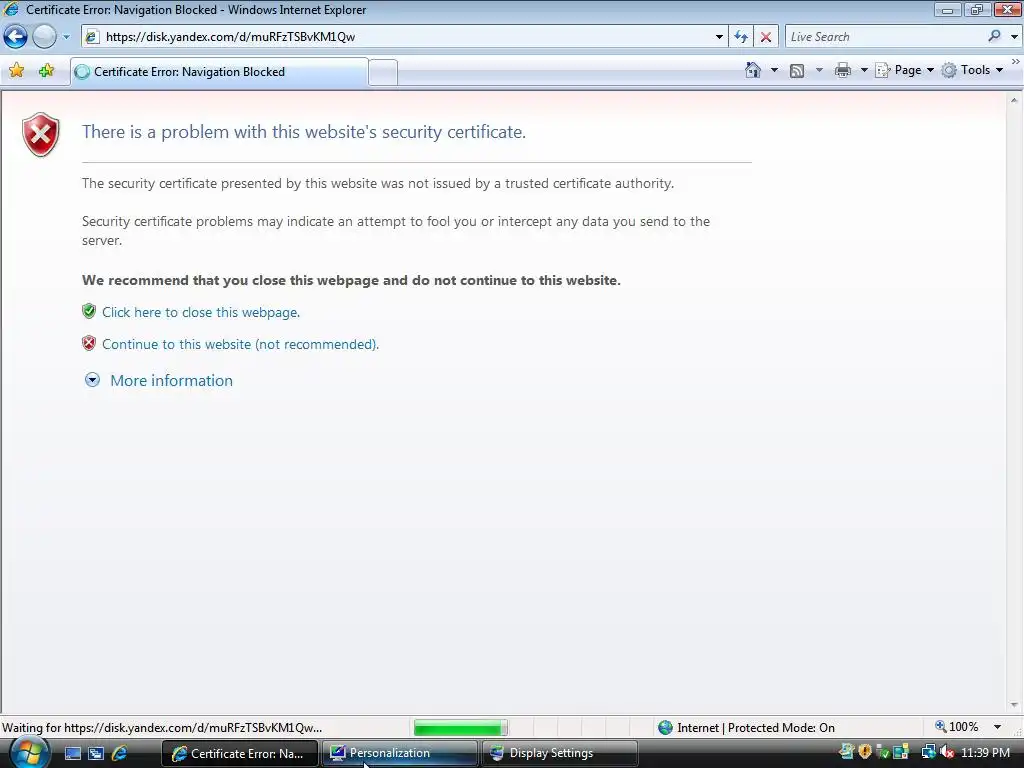Click the red shield icon beside continue link
Viewport: 1024px width, 768px height.
tap(89, 343)
